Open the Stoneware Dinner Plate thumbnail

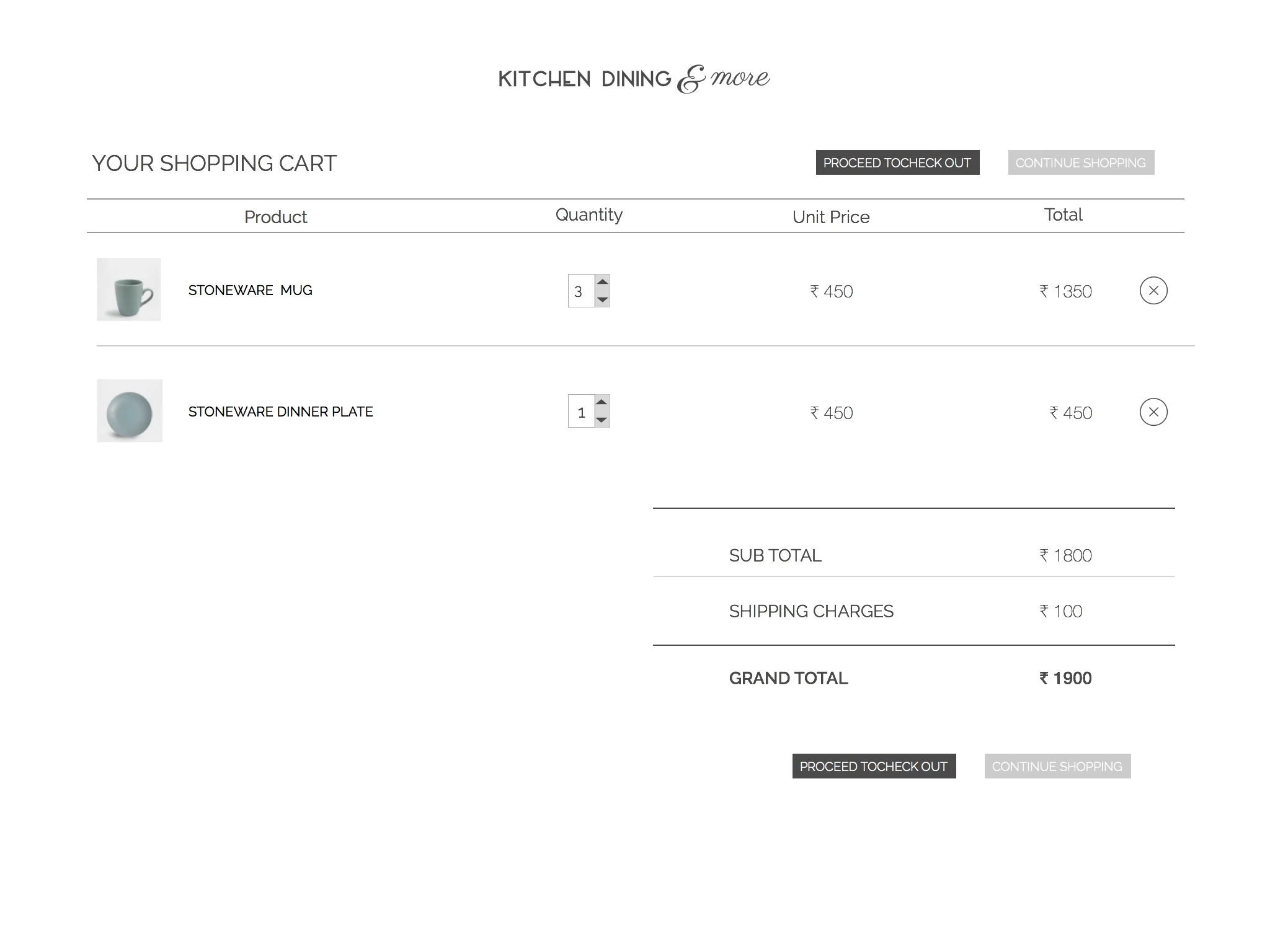click(x=130, y=411)
